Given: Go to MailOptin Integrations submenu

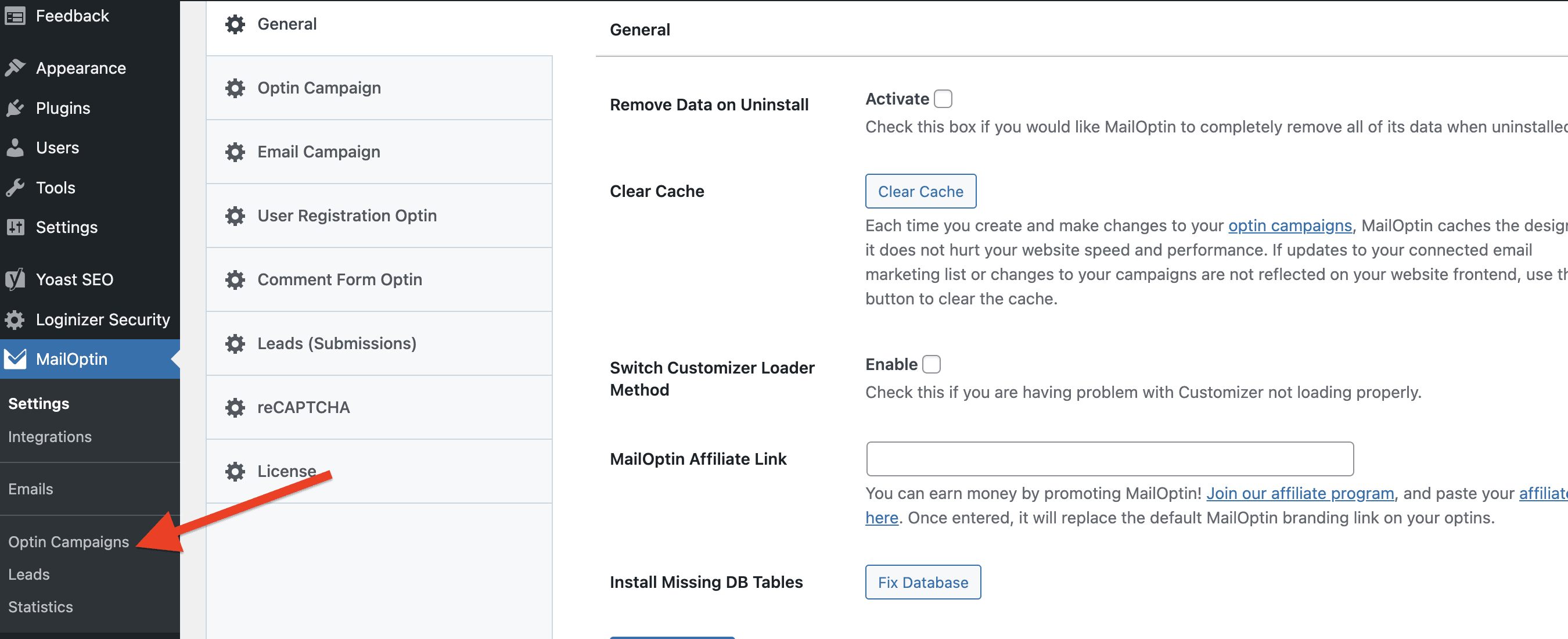Looking at the screenshot, I should [x=50, y=437].
